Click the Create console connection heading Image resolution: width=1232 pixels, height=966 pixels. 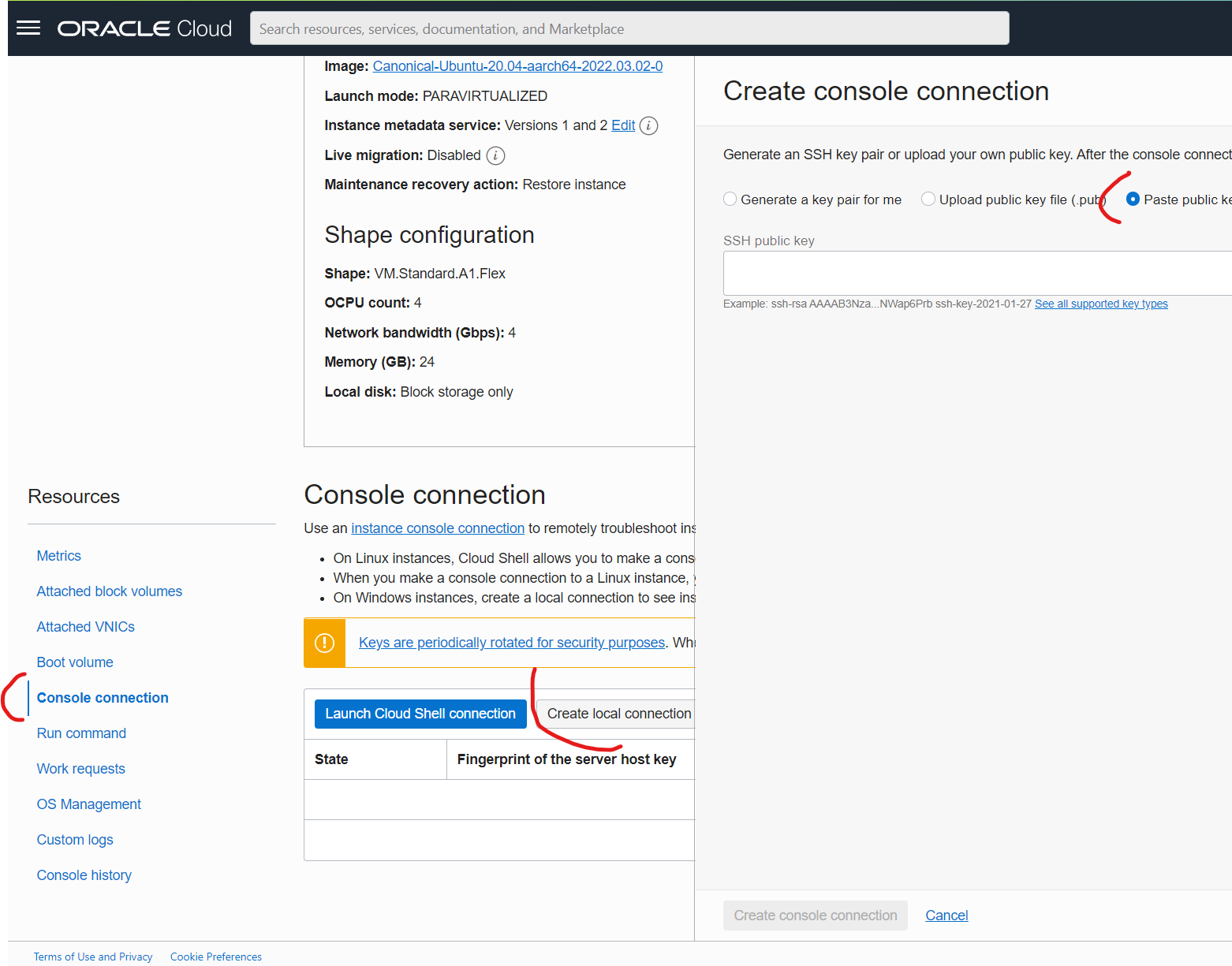pyautogui.click(x=886, y=91)
